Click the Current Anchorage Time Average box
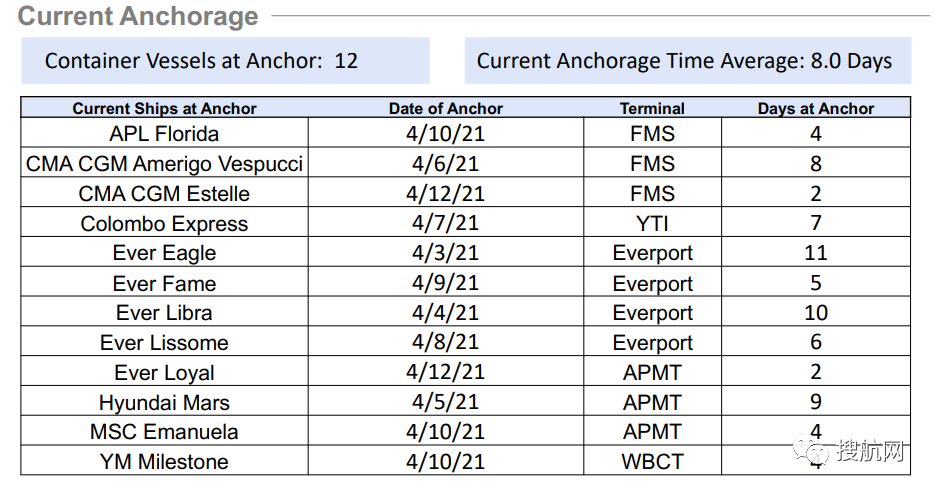The width and height of the screenshot is (935, 492). pyautogui.click(x=688, y=61)
